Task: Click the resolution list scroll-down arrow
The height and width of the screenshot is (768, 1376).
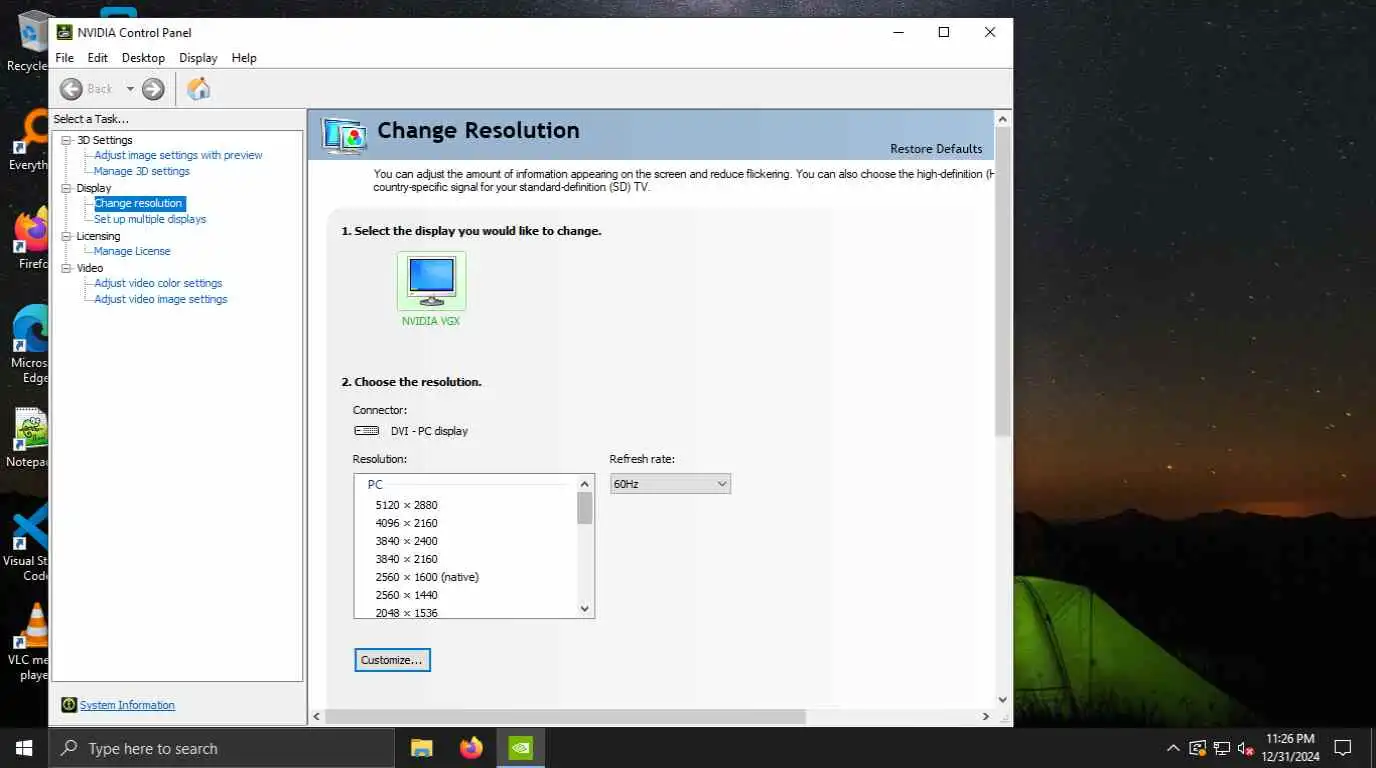Action: (x=585, y=608)
